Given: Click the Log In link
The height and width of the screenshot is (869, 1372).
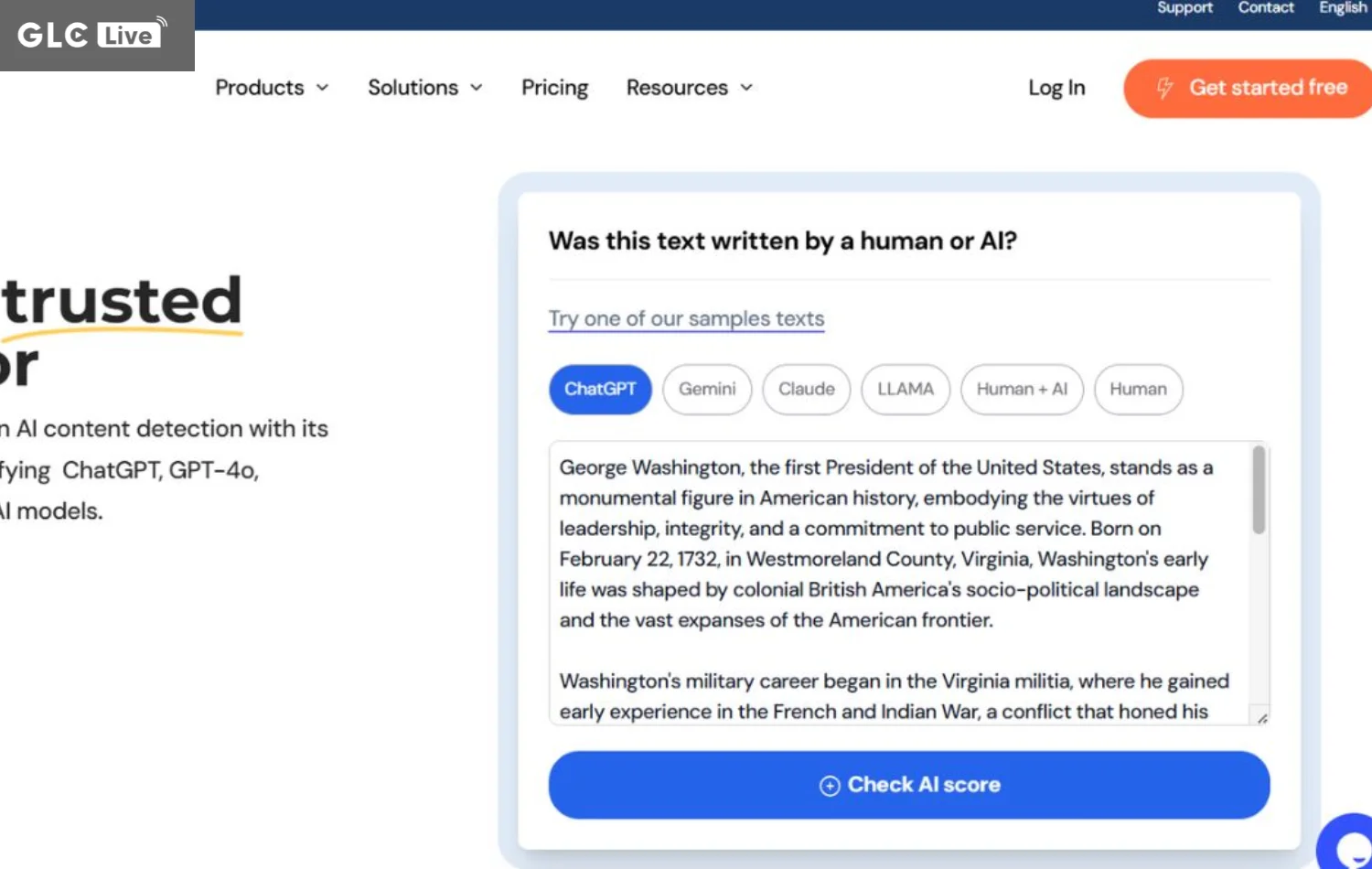Looking at the screenshot, I should (1056, 88).
